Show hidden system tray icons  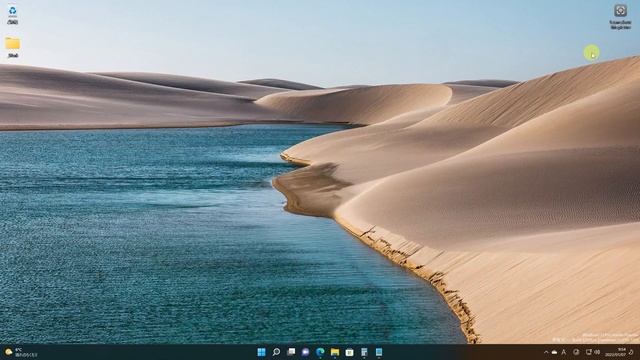[x=546, y=352]
